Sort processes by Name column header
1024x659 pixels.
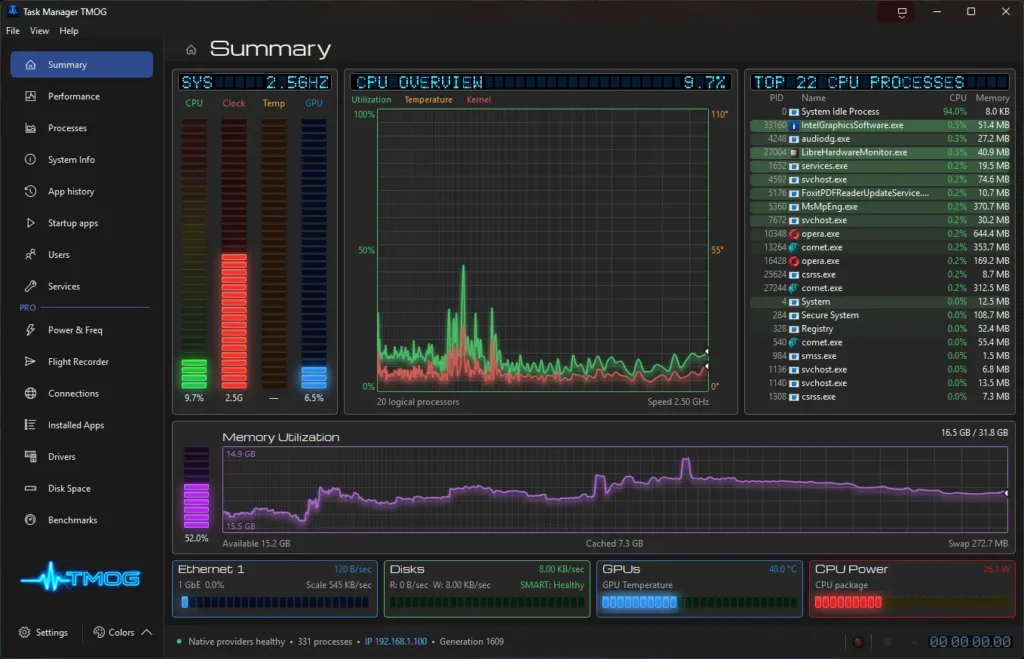click(813, 98)
